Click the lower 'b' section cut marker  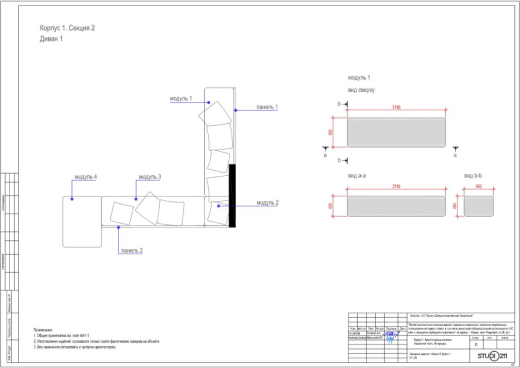tap(342, 160)
